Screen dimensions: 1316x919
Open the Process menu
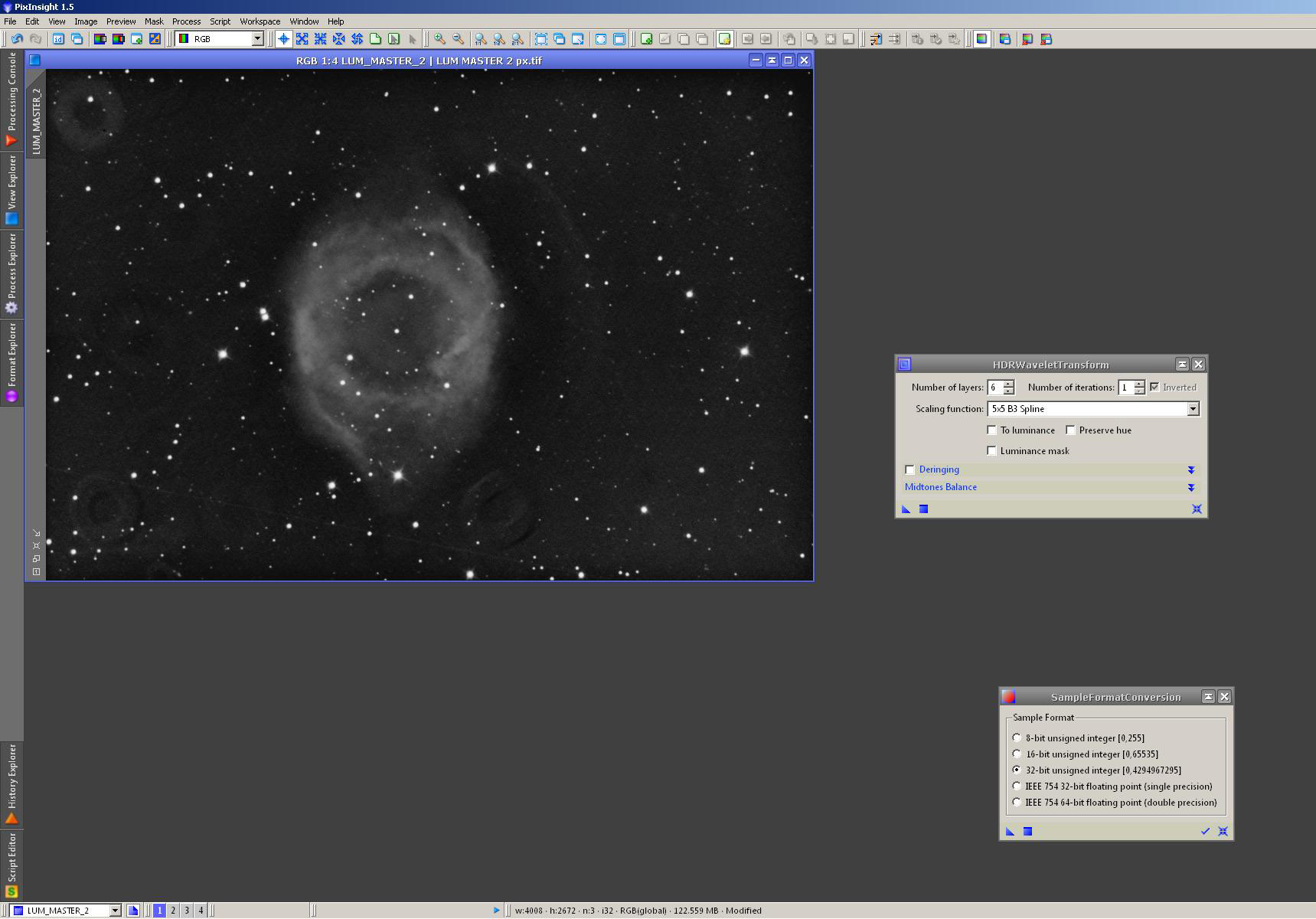click(186, 21)
